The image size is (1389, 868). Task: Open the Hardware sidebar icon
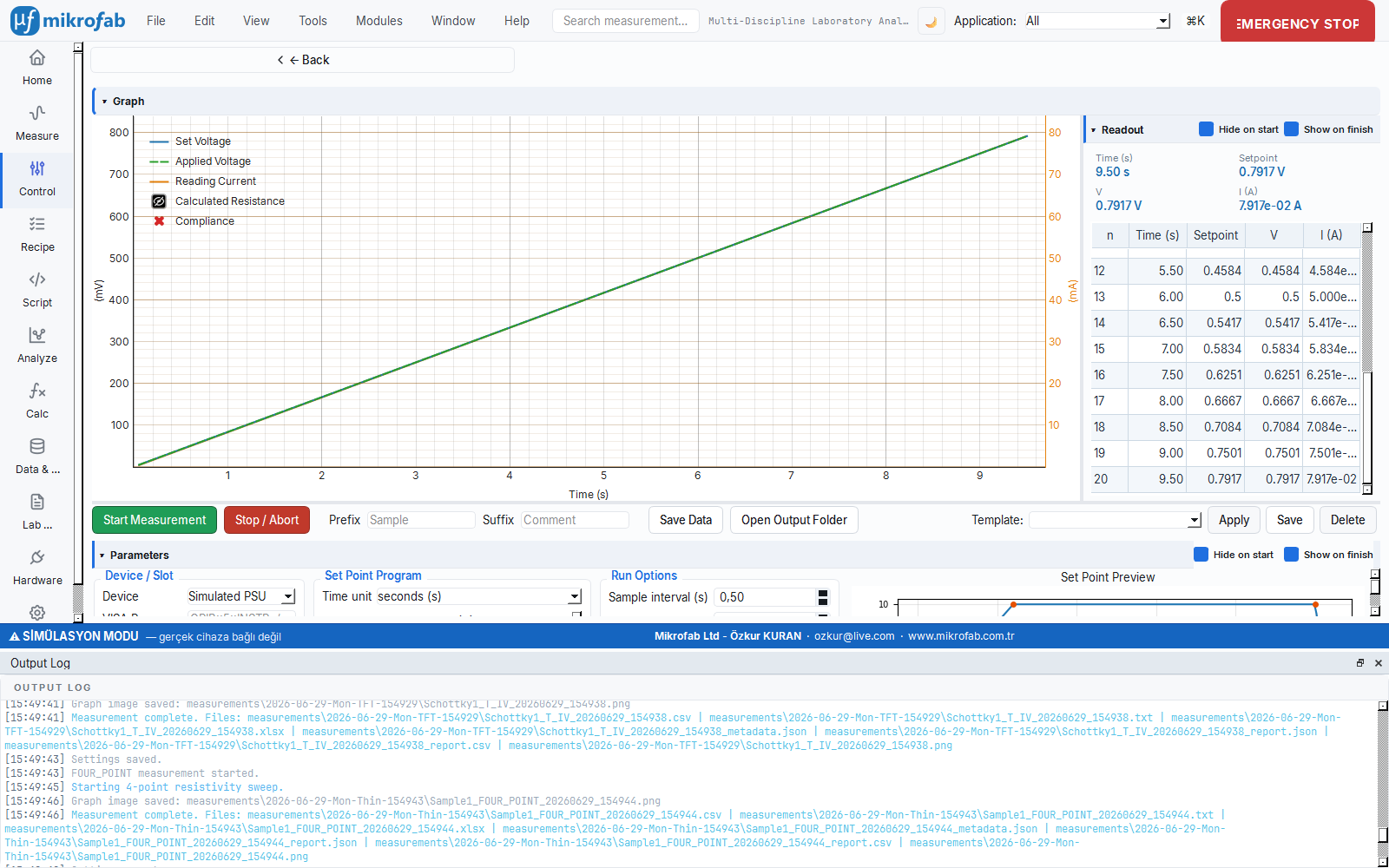36,568
